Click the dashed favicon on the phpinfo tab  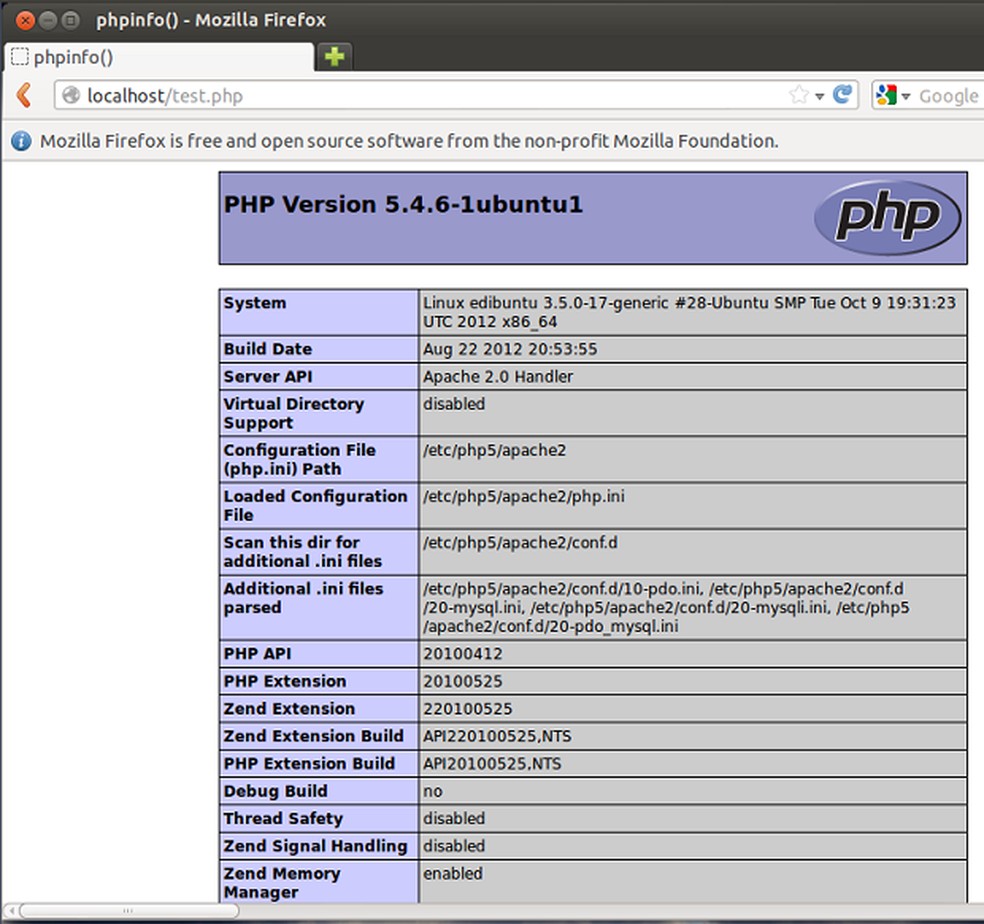(x=20, y=57)
